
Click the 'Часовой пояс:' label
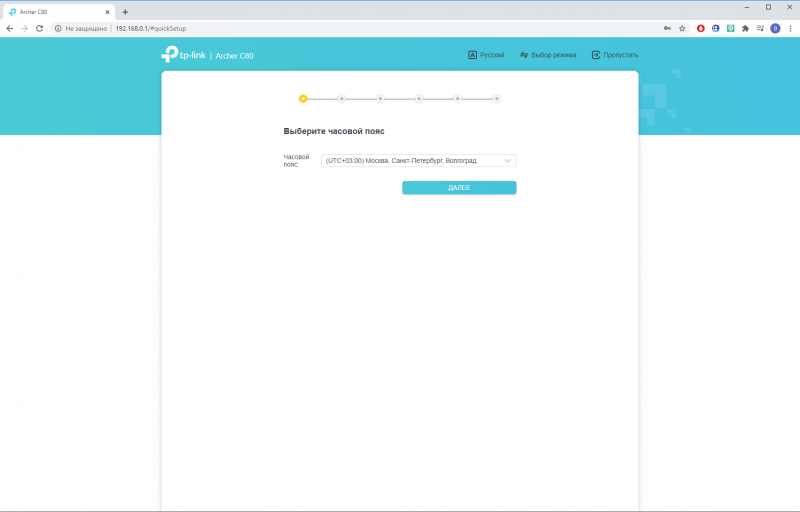click(x=296, y=161)
